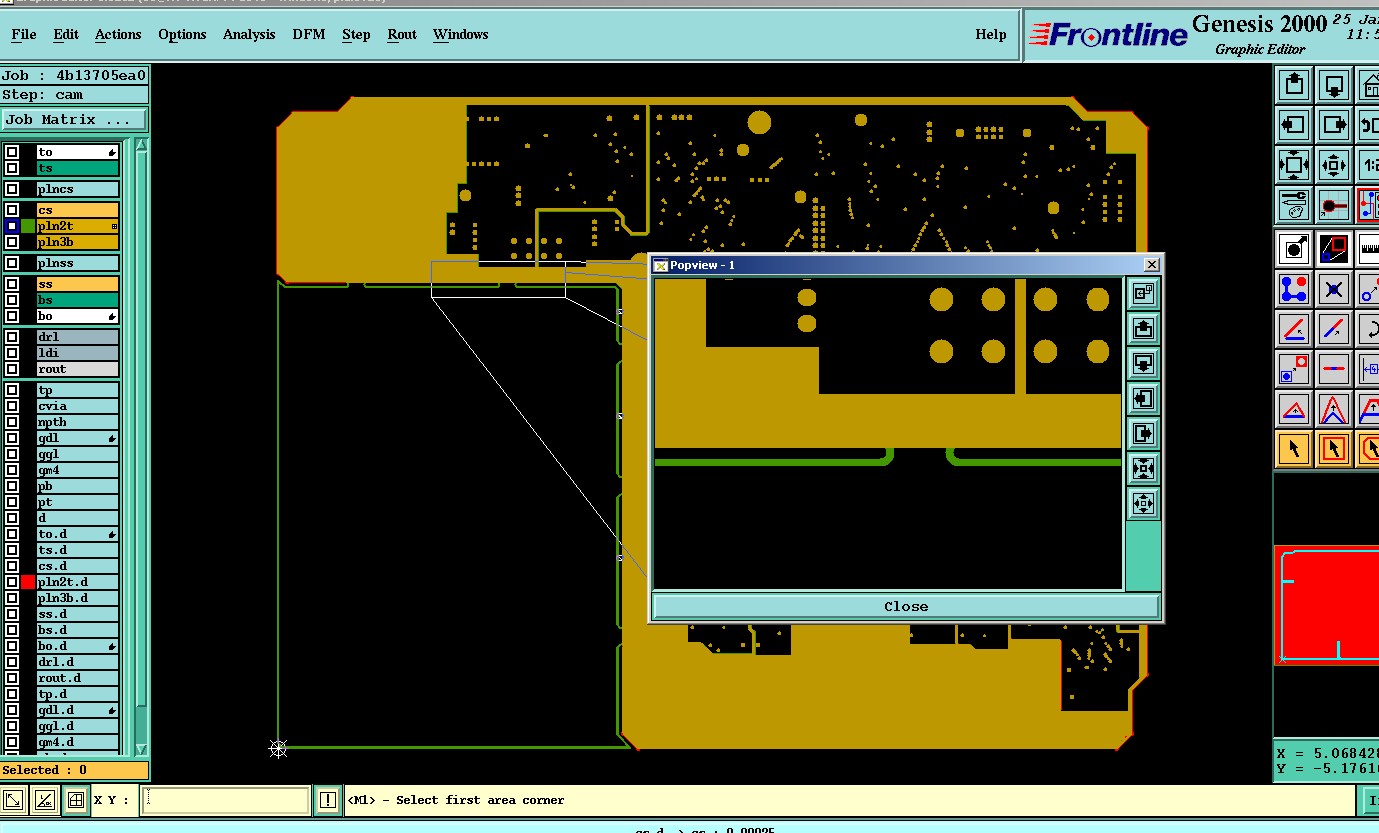
Task: Click the pan down icon in main toolbar
Action: click(x=1333, y=85)
